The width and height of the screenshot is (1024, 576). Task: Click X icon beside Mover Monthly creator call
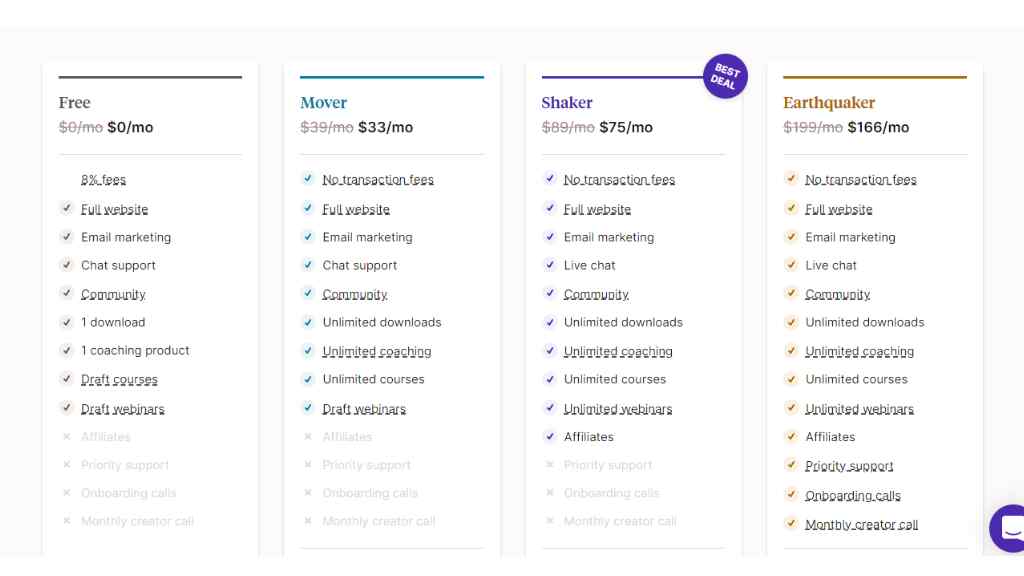coord(308,521)
